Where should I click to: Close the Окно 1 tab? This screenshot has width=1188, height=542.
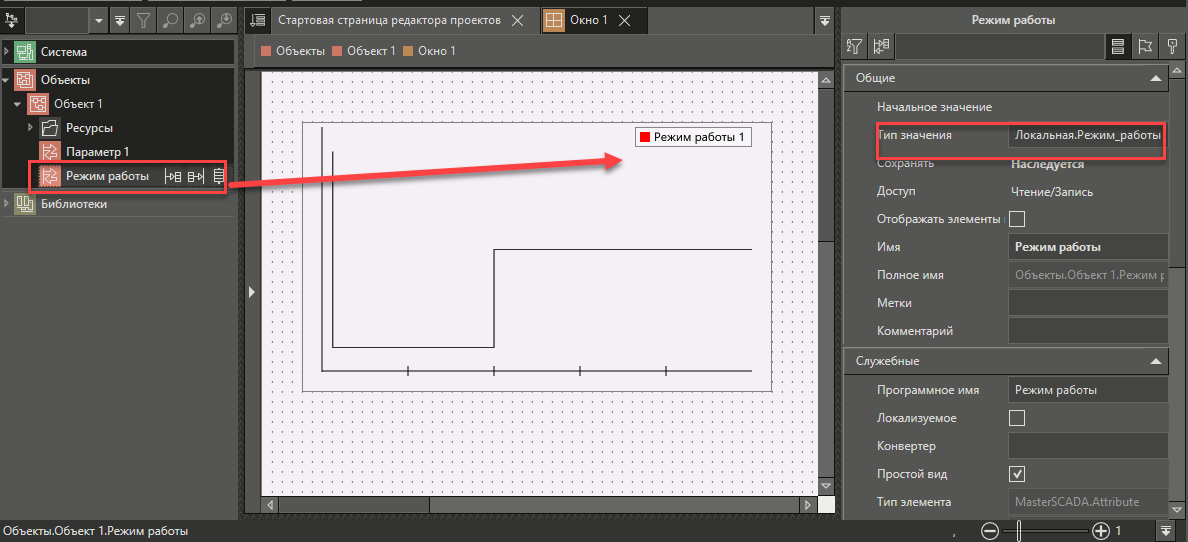(625, 20)
